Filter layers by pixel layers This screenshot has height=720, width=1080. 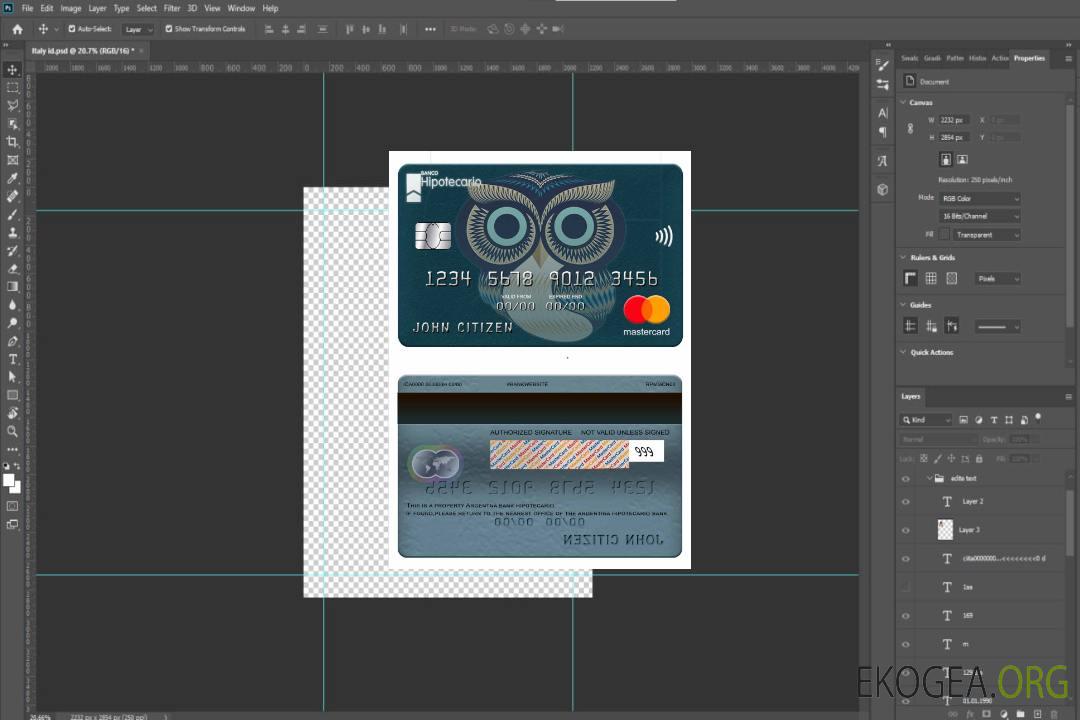[963, 420]
